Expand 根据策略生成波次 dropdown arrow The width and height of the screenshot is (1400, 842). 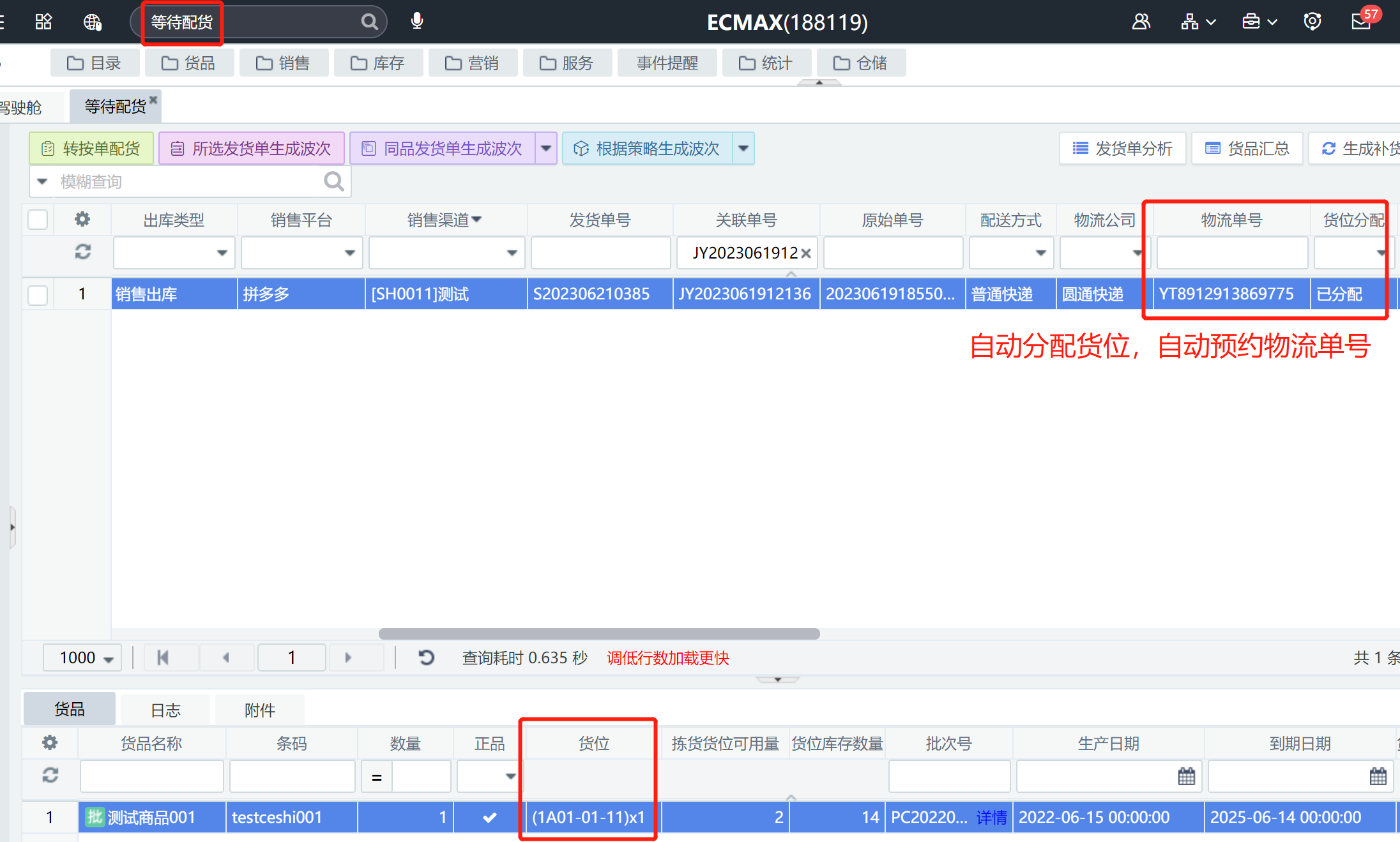point(743,148)
